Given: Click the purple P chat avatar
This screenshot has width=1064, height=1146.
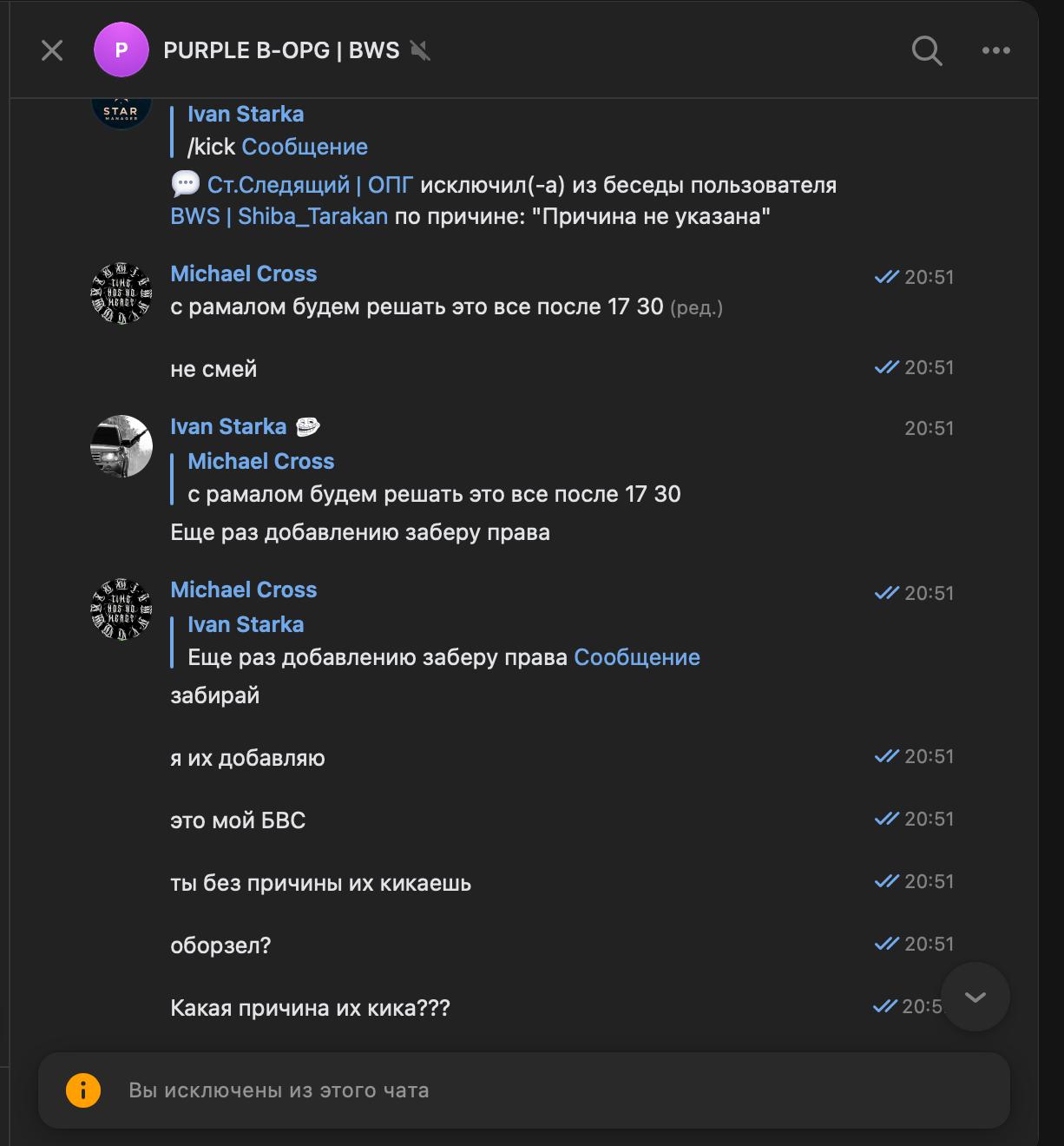Looking at the screenshot, I should point(122,50).
